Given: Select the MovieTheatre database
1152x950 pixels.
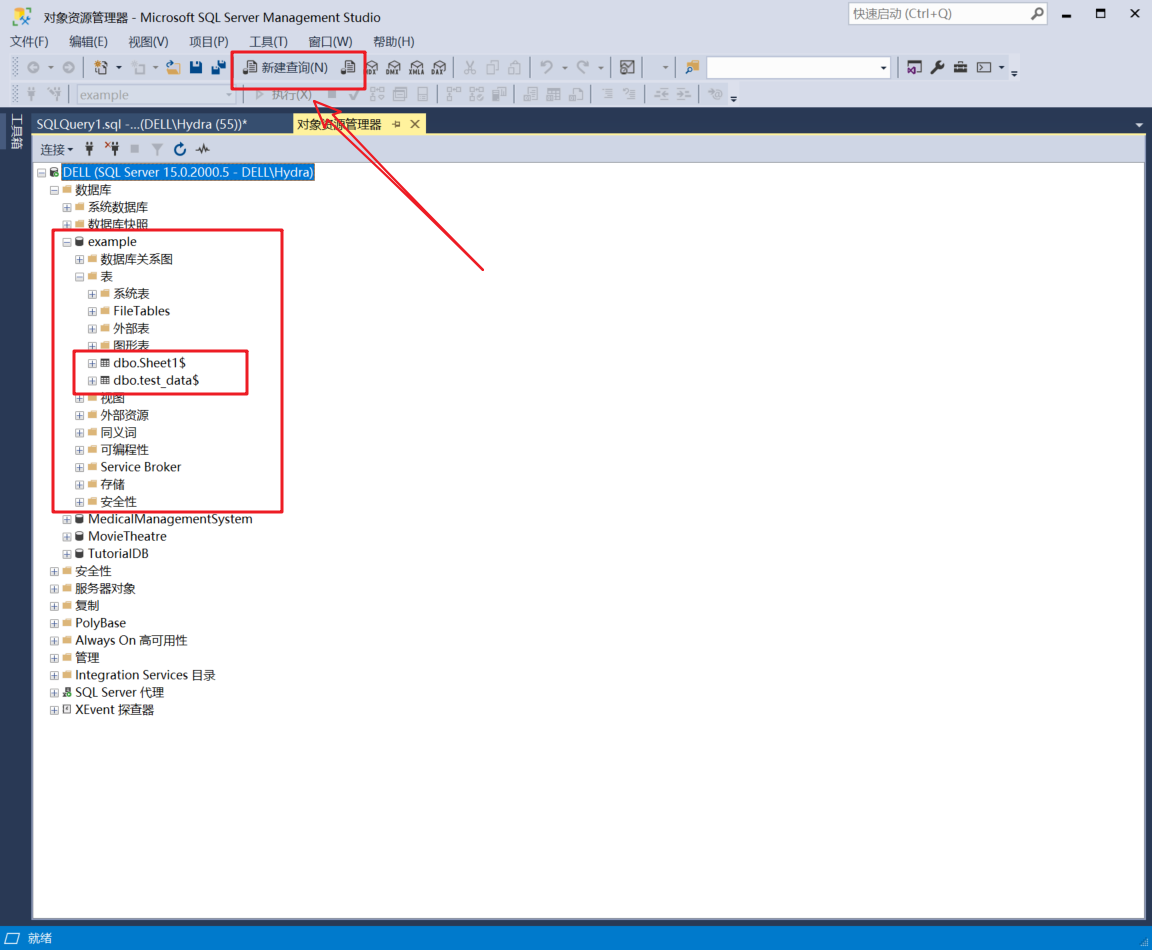Looking at the screenshot, I should [x=127, y=536].
